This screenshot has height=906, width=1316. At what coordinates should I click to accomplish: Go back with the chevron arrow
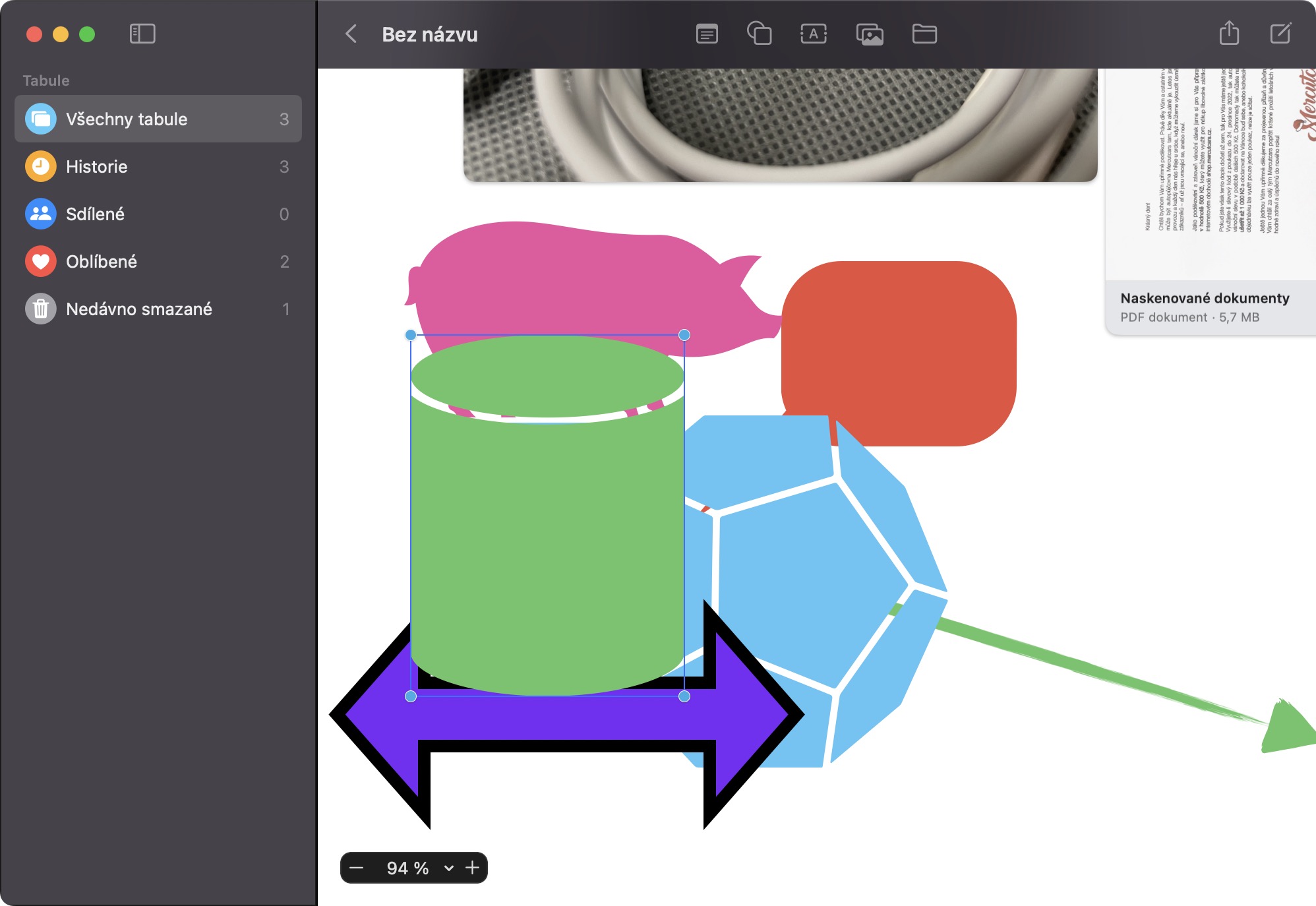click(x=351, y=34)
